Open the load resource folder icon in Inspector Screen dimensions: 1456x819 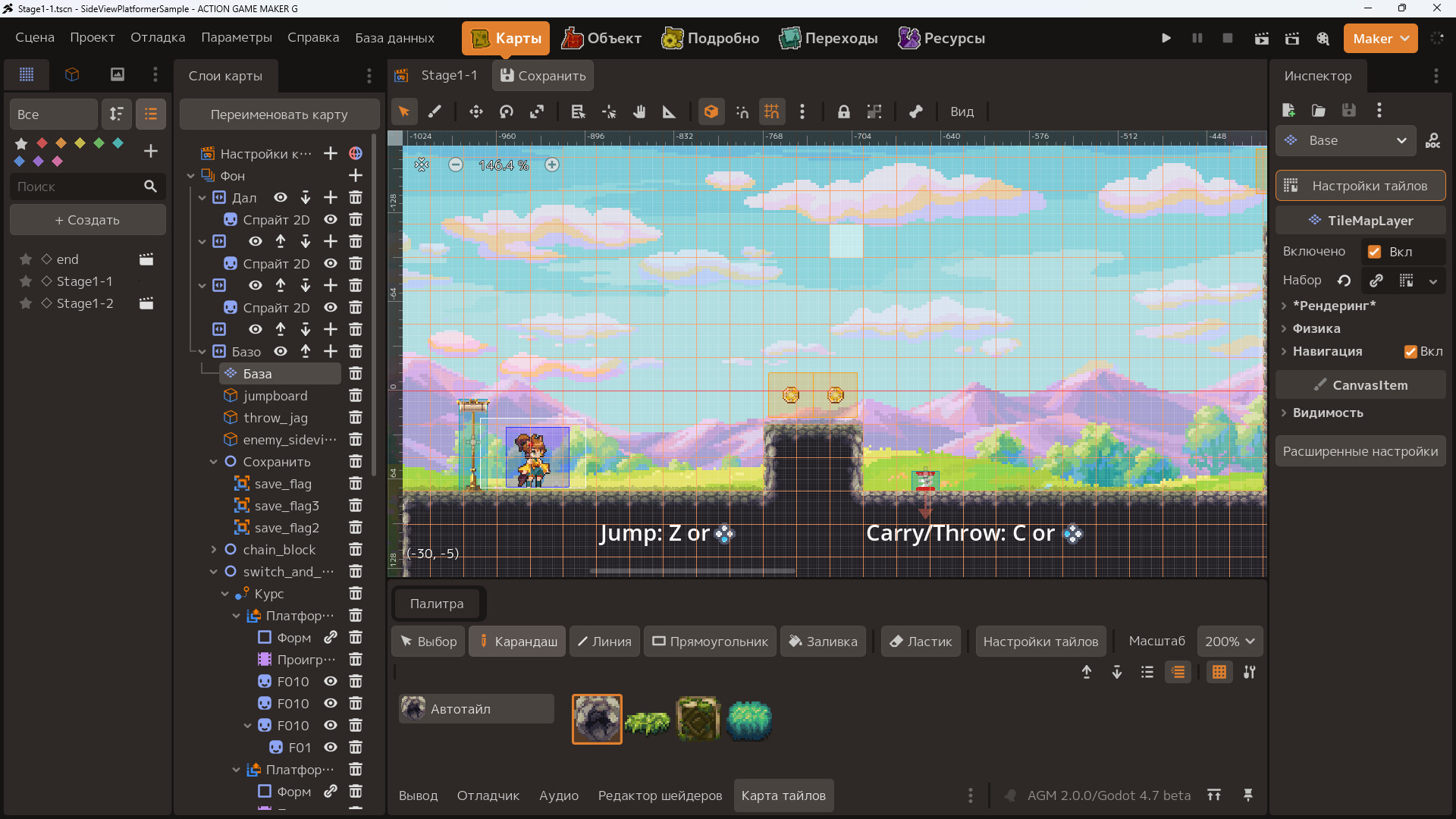tap(1319, 111)
